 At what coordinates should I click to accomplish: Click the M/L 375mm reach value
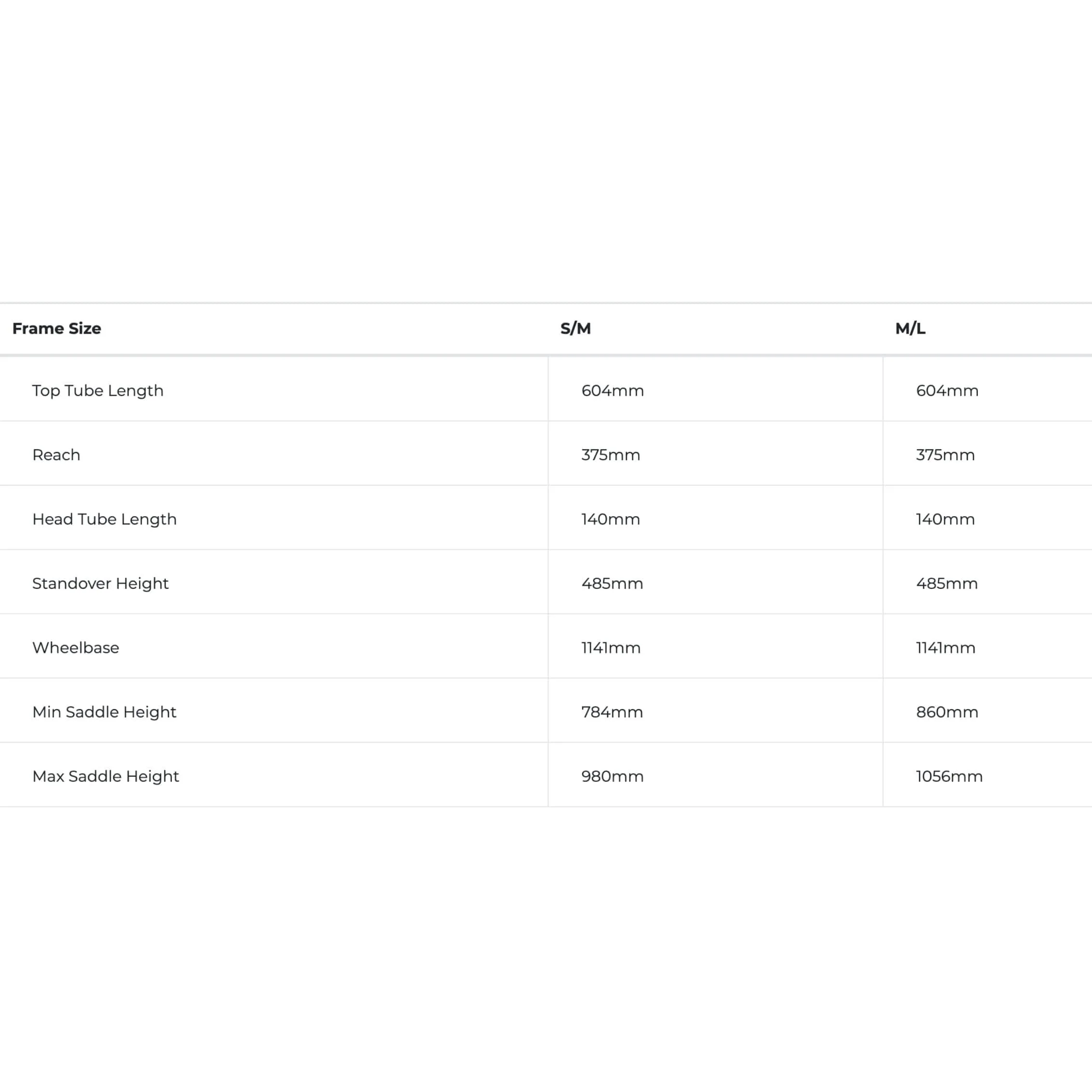(x=946, y=455)
